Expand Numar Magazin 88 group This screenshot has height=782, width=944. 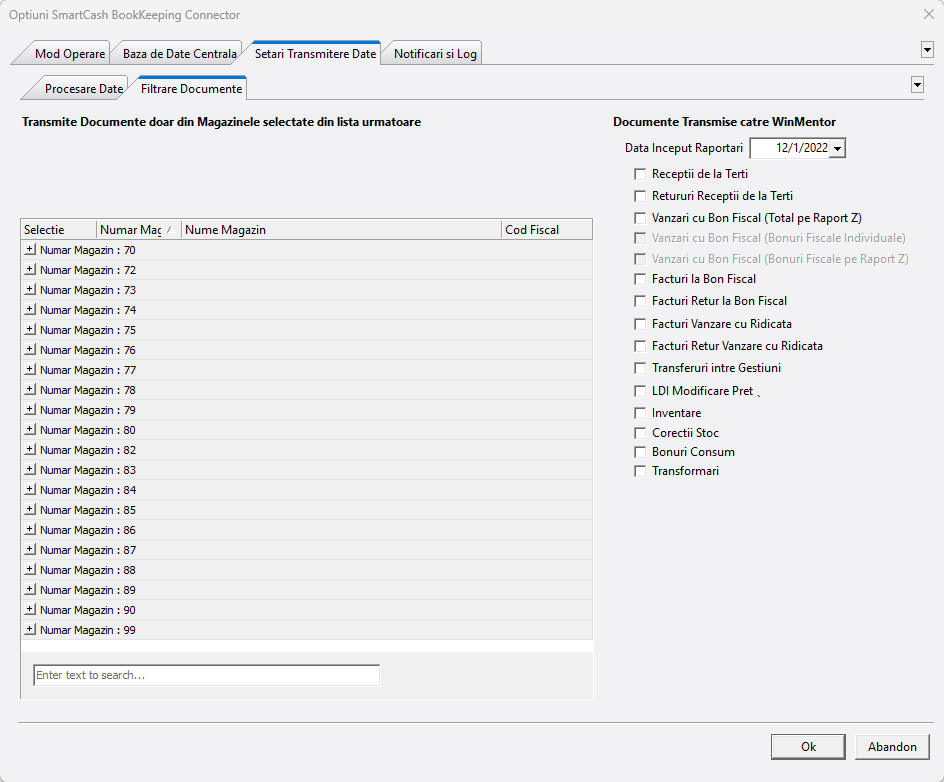coord(30,569)
